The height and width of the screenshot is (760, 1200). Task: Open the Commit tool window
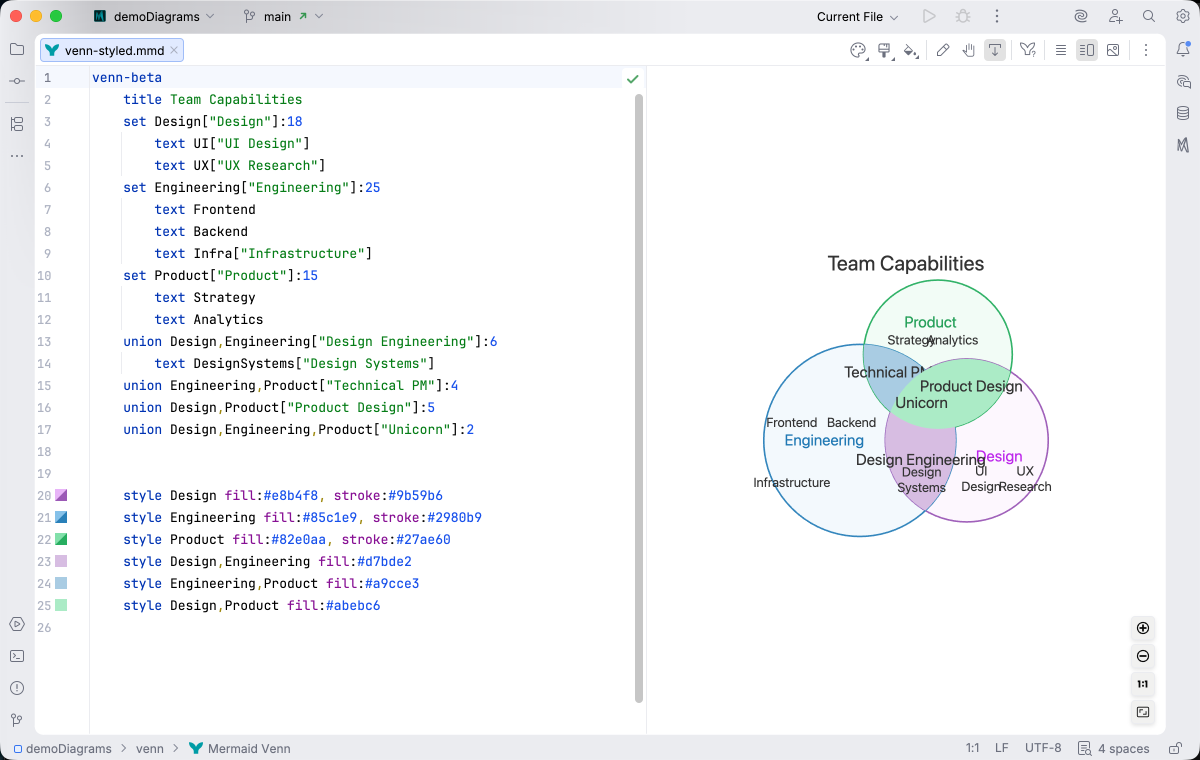pyautogui.click(x=16, y=81)
